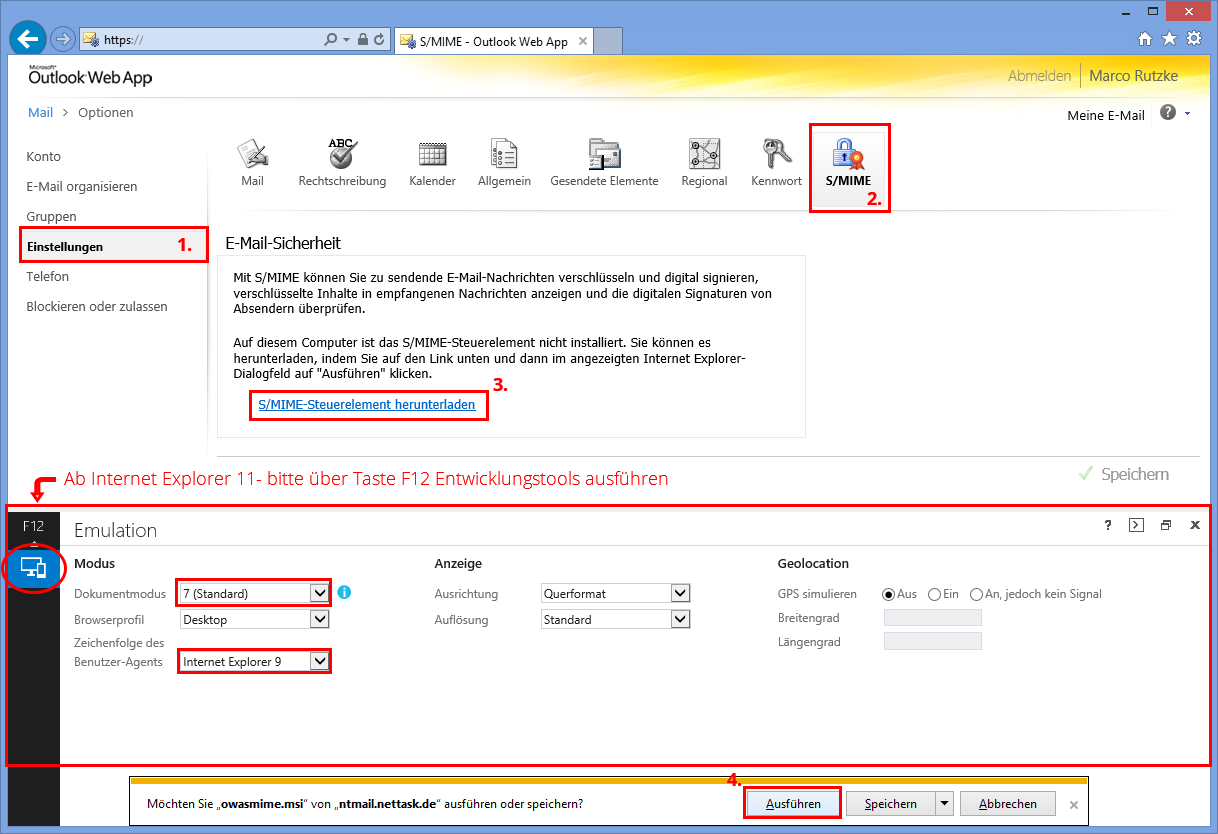Screen dimensions: 1218x834
Task: Click the refresh icon in address bar
Action: [x=380, y=40]
